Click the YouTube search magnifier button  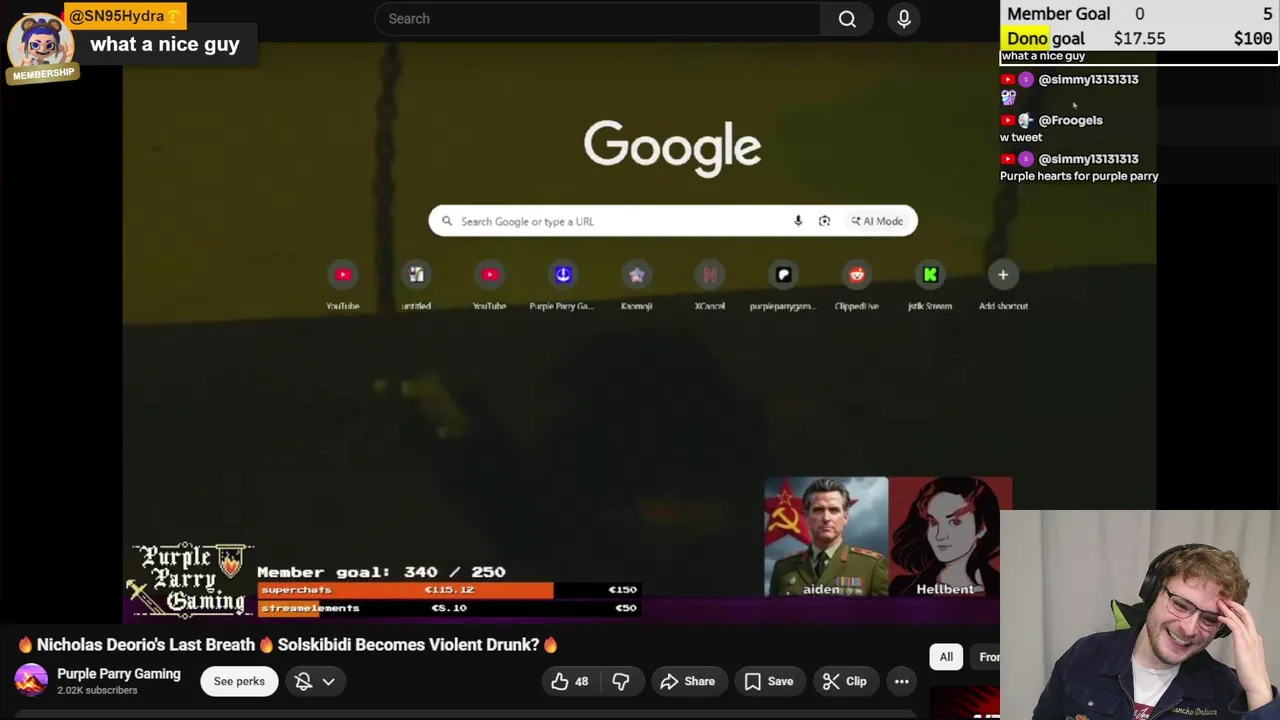click(847, 19)
